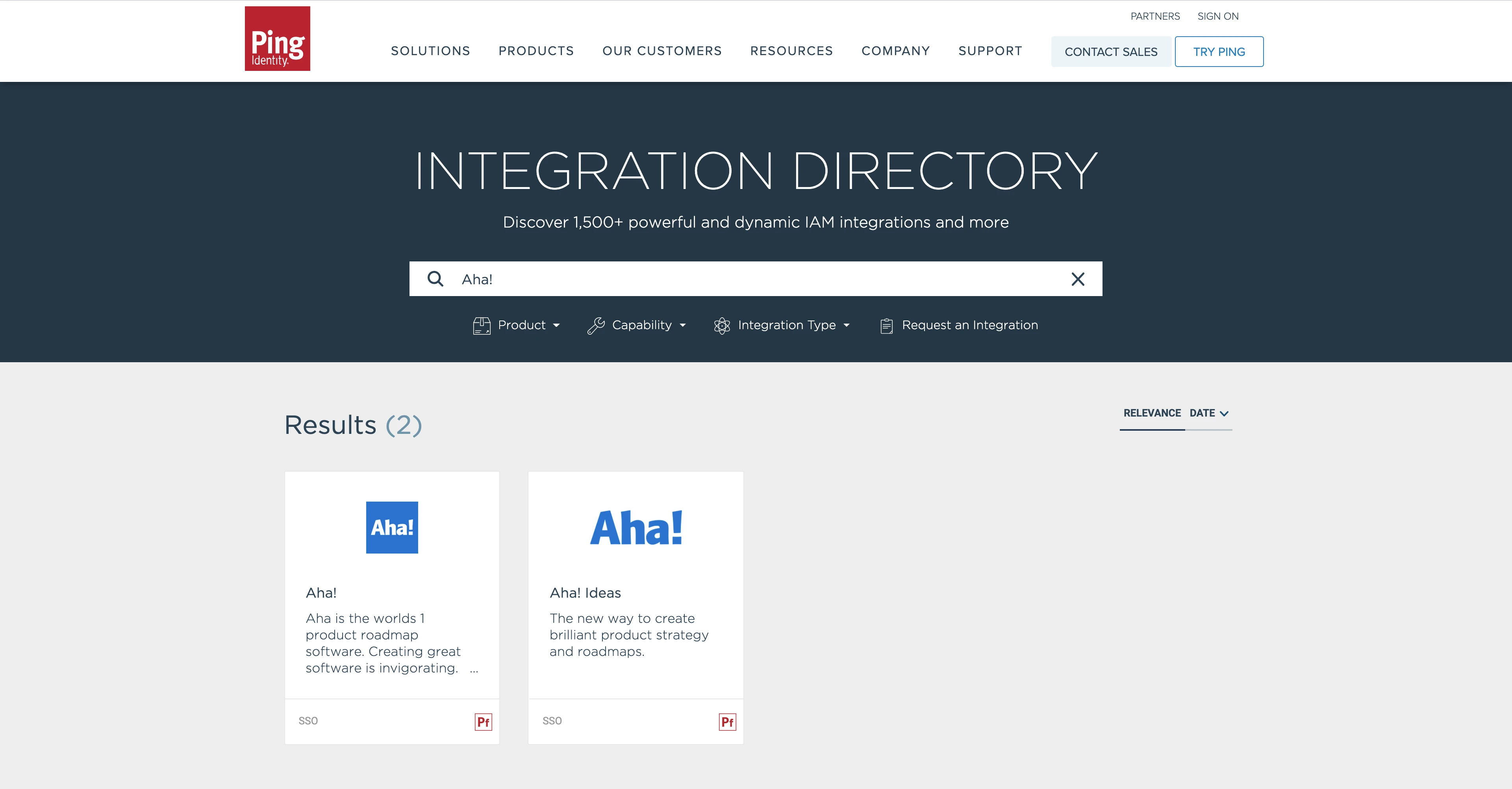This screenshot has height=789, width=1512.
Task: Clear the search field with the X icon
Action: (1078, 279)
